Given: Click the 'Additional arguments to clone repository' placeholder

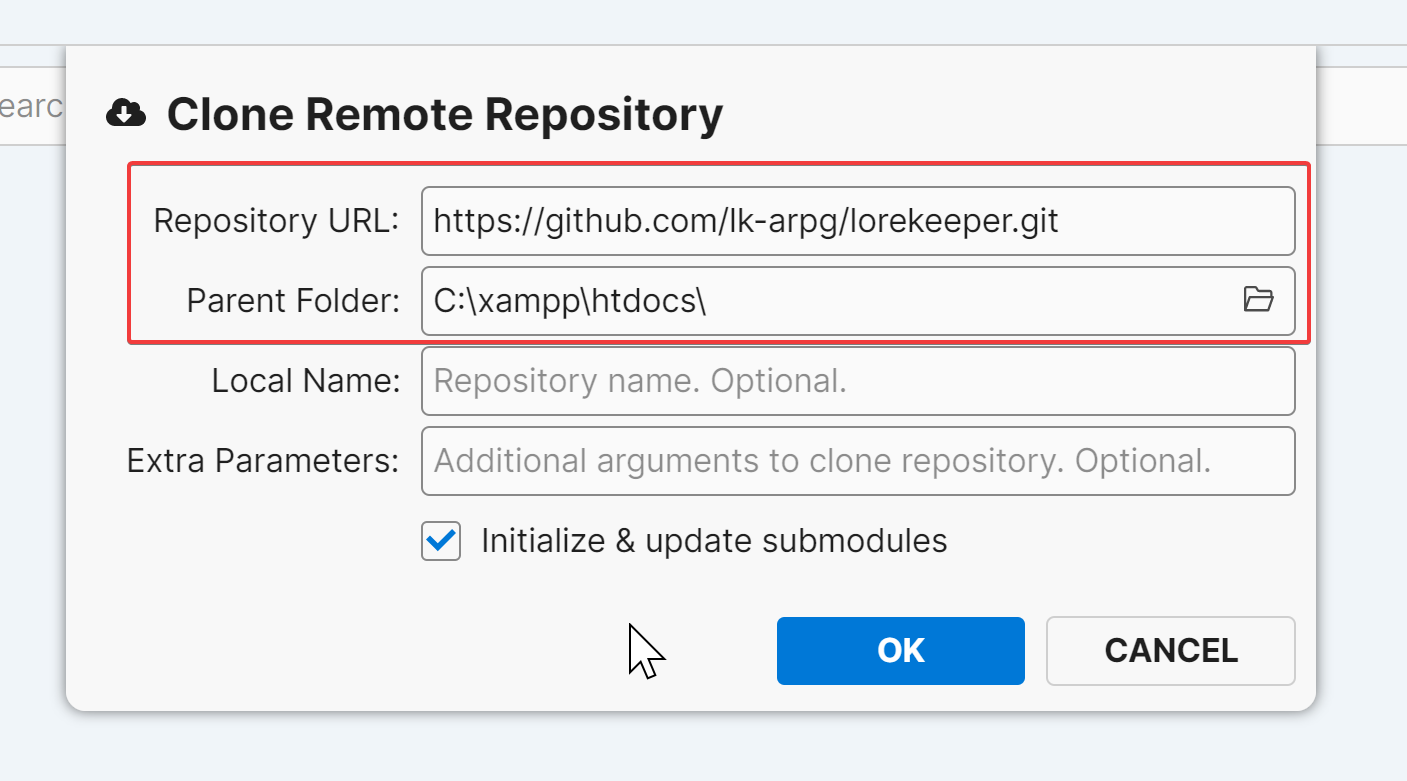Looking at the screenshot, I should pyautogui.click(x=822, y=461).
